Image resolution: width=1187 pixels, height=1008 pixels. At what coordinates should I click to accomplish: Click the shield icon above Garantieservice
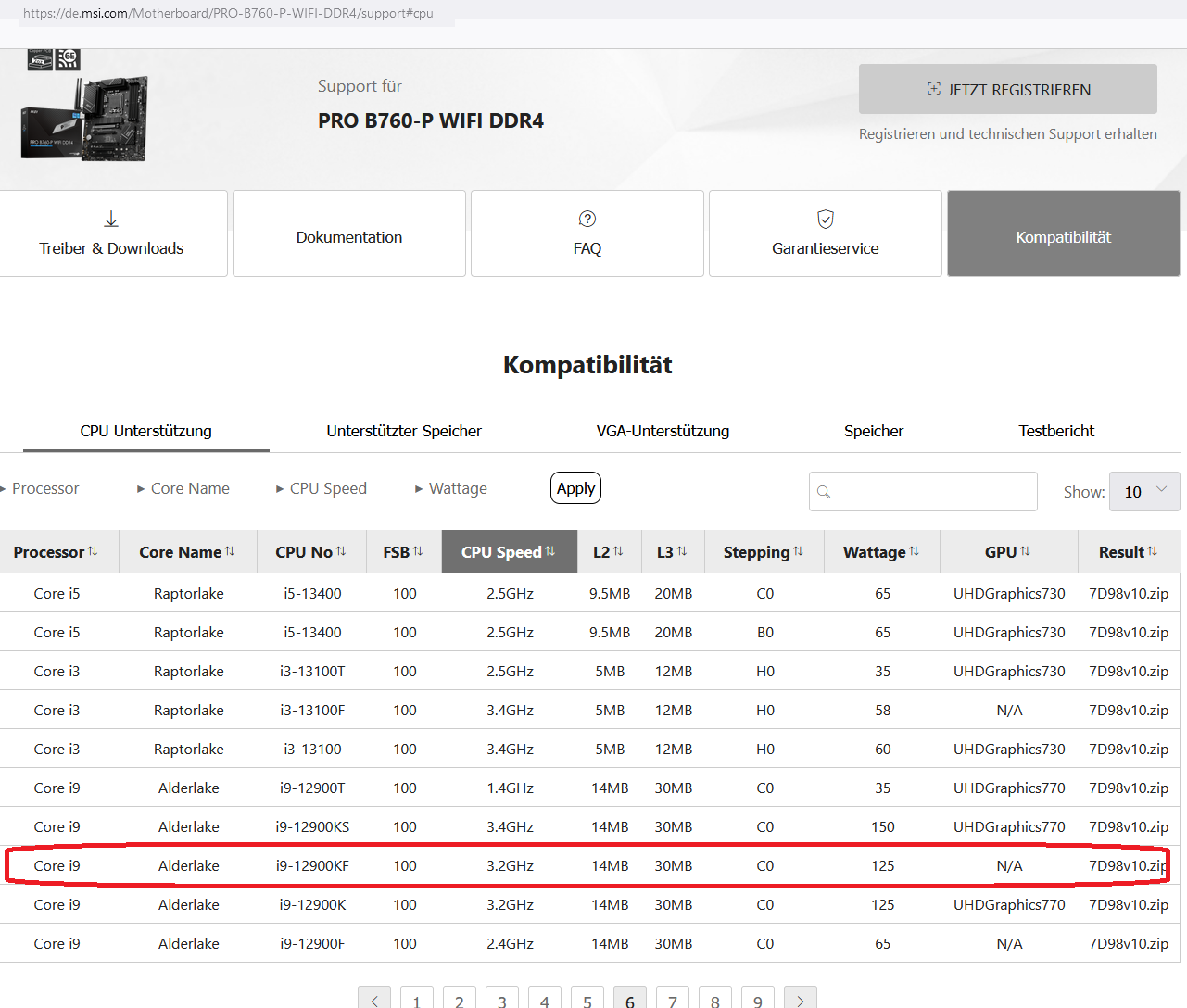(826, 219)
